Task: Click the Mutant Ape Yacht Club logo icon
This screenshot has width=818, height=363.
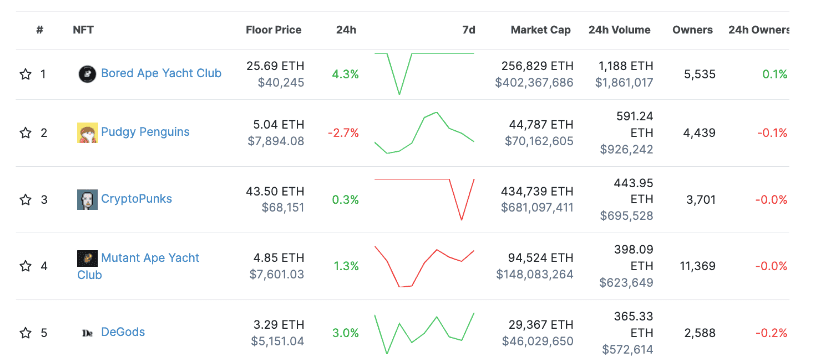Action: click(x=87, y=258)
